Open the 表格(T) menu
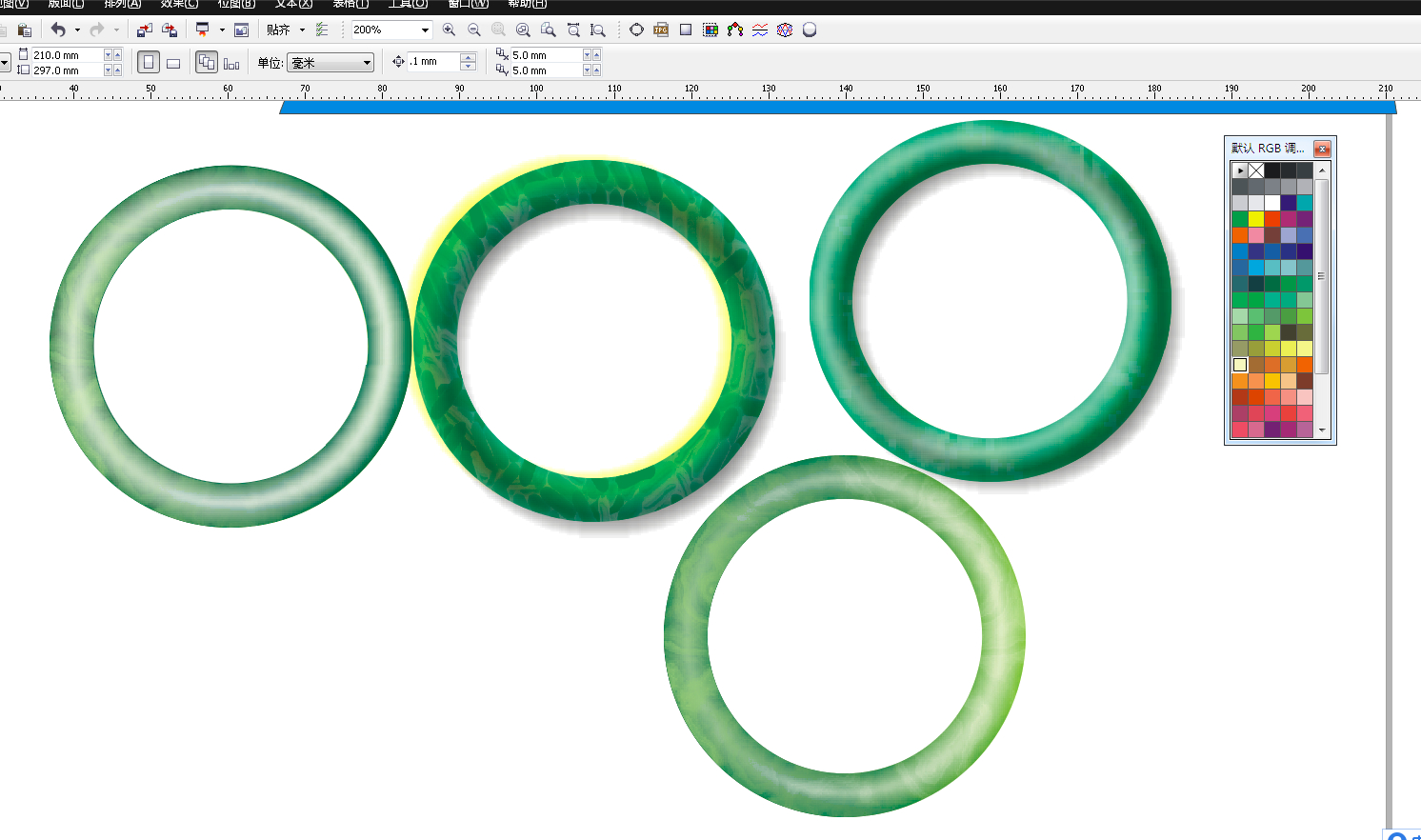The height and width of the screenshot is (840, 1421). pos(350,5)
